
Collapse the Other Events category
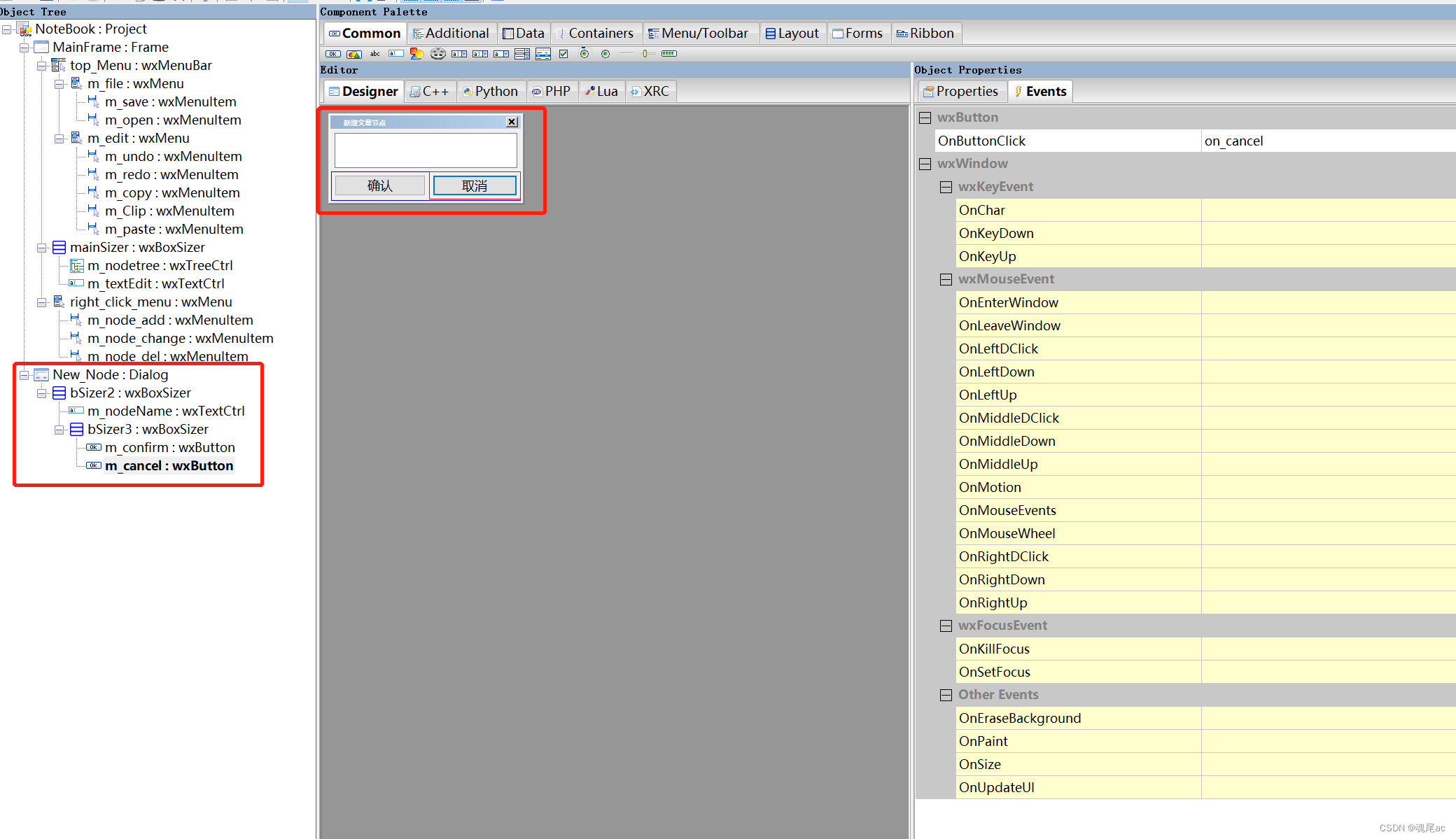tap(946, 695)
